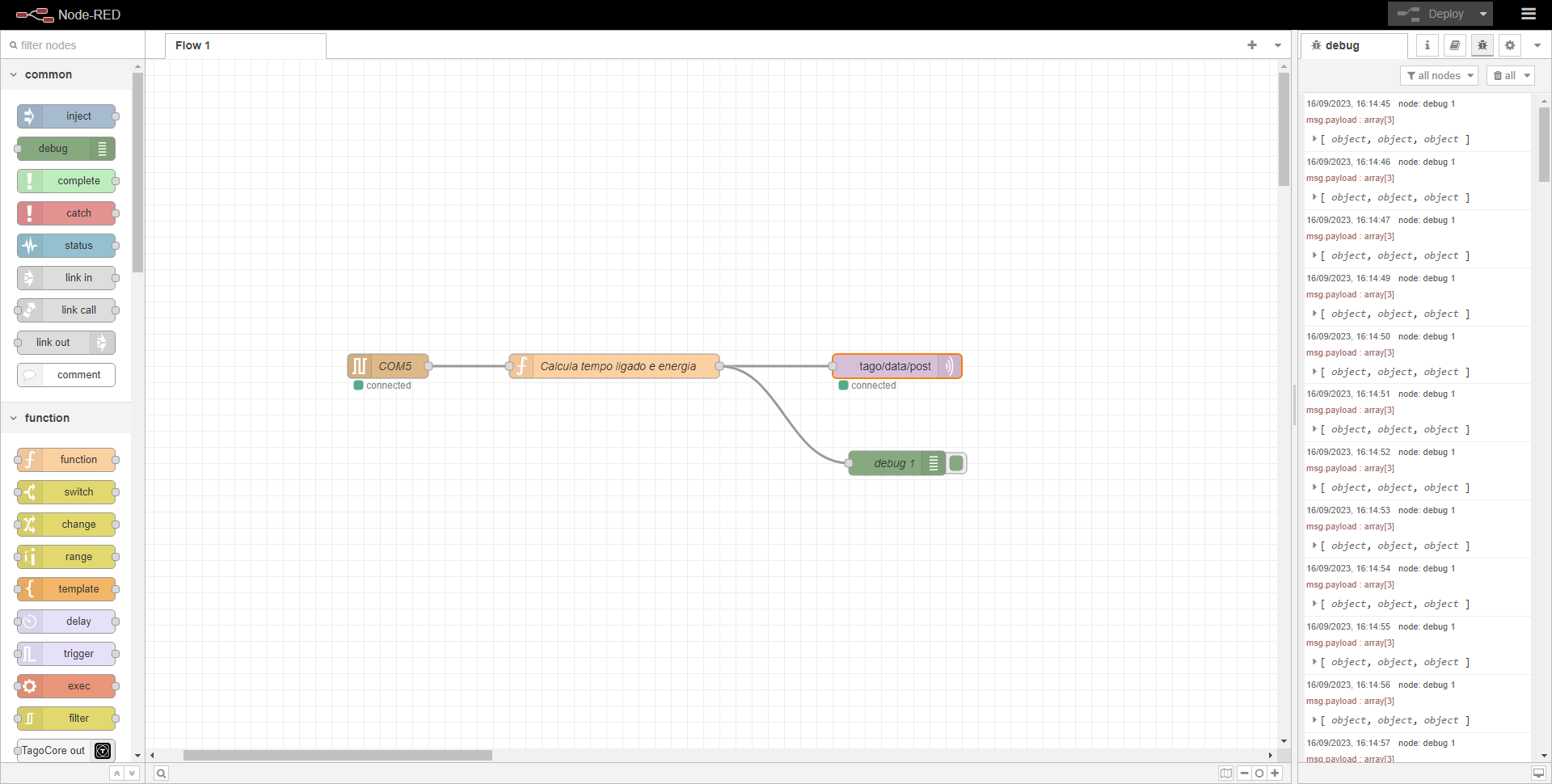Open the debug messages sidebar tab
The height and width of the screenshot is (784, 1552).
coord(1482,45)
